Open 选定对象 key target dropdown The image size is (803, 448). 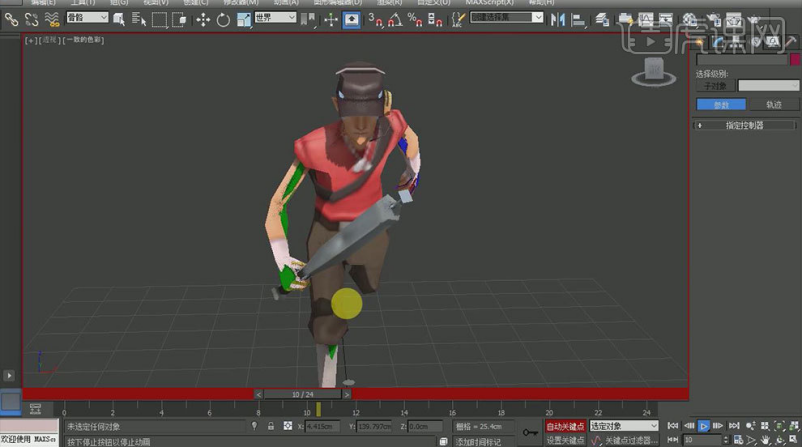pos(624,426)
